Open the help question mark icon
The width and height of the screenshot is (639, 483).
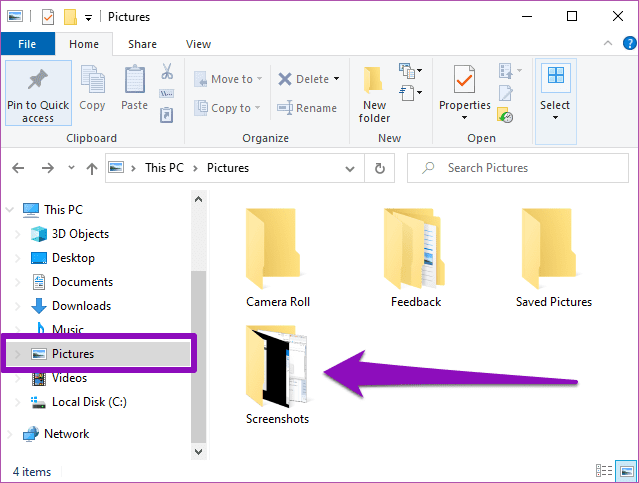(630, 43)
